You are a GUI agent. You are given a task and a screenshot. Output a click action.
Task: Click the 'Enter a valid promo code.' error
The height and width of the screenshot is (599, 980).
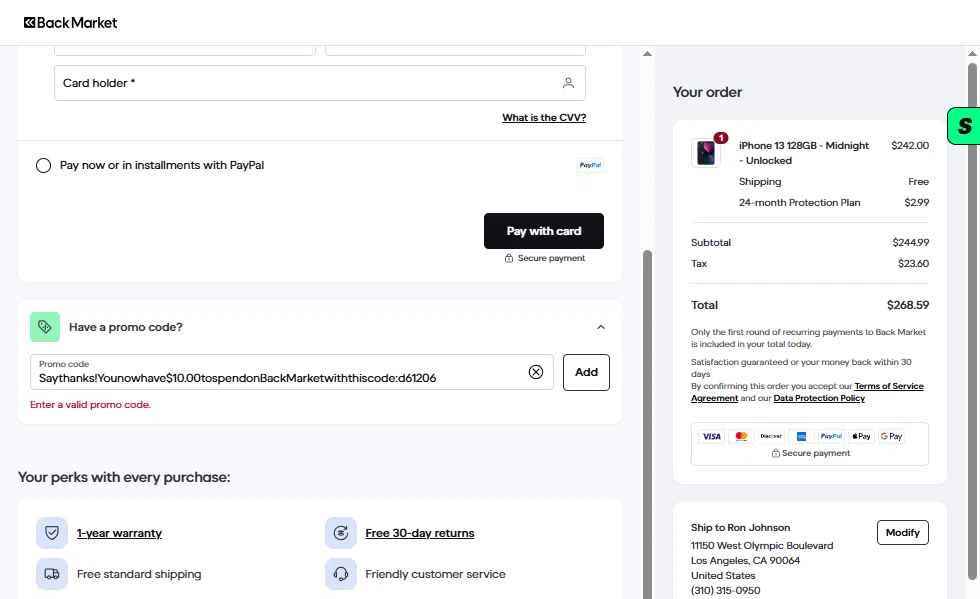tap(91, 405)
